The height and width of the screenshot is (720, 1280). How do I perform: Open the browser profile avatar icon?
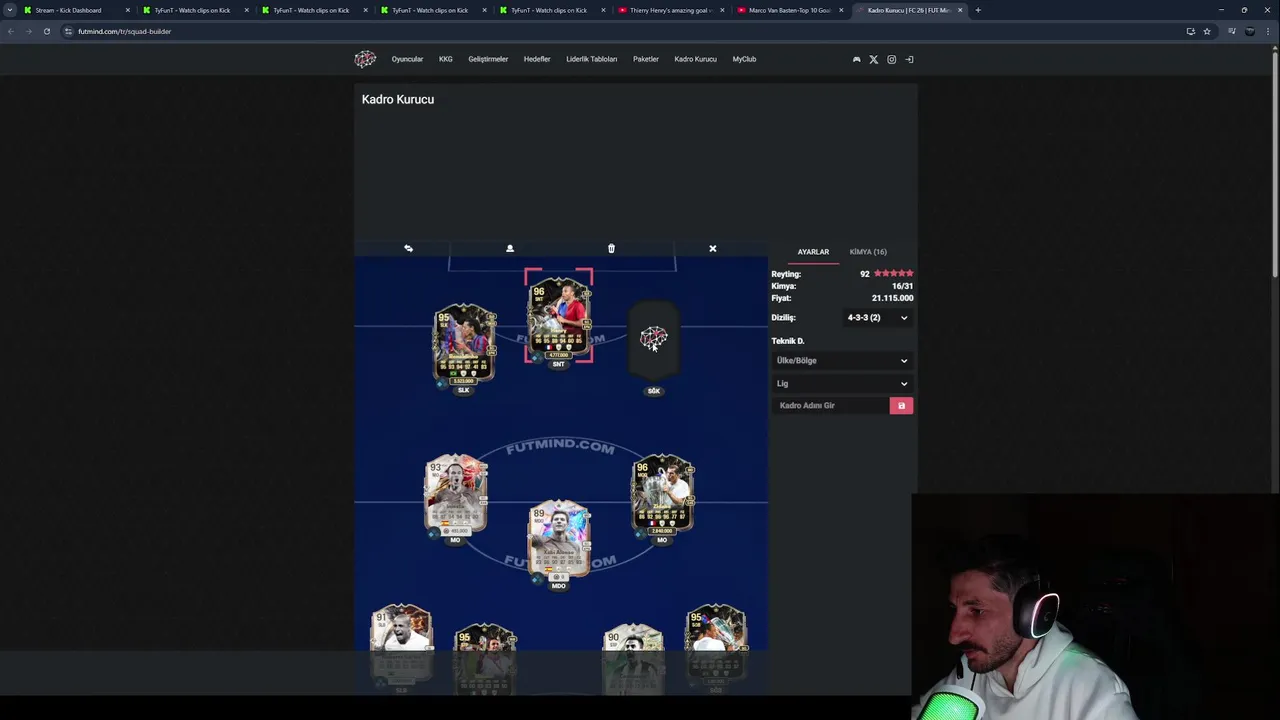point(1249,31)
